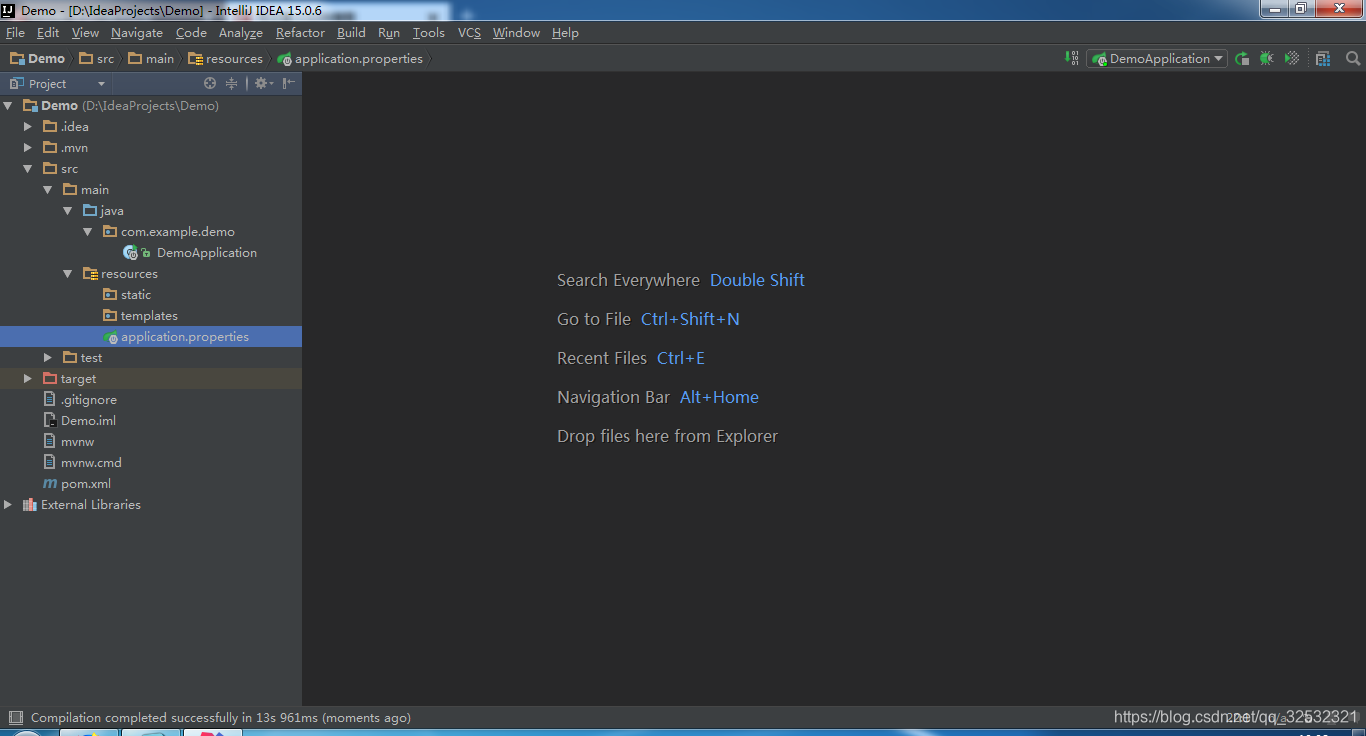Image resolution: width=1366 pixels, height=736 pixels.
Task: Toggle tool window buttons in status bar
Action: coord(15,717)
